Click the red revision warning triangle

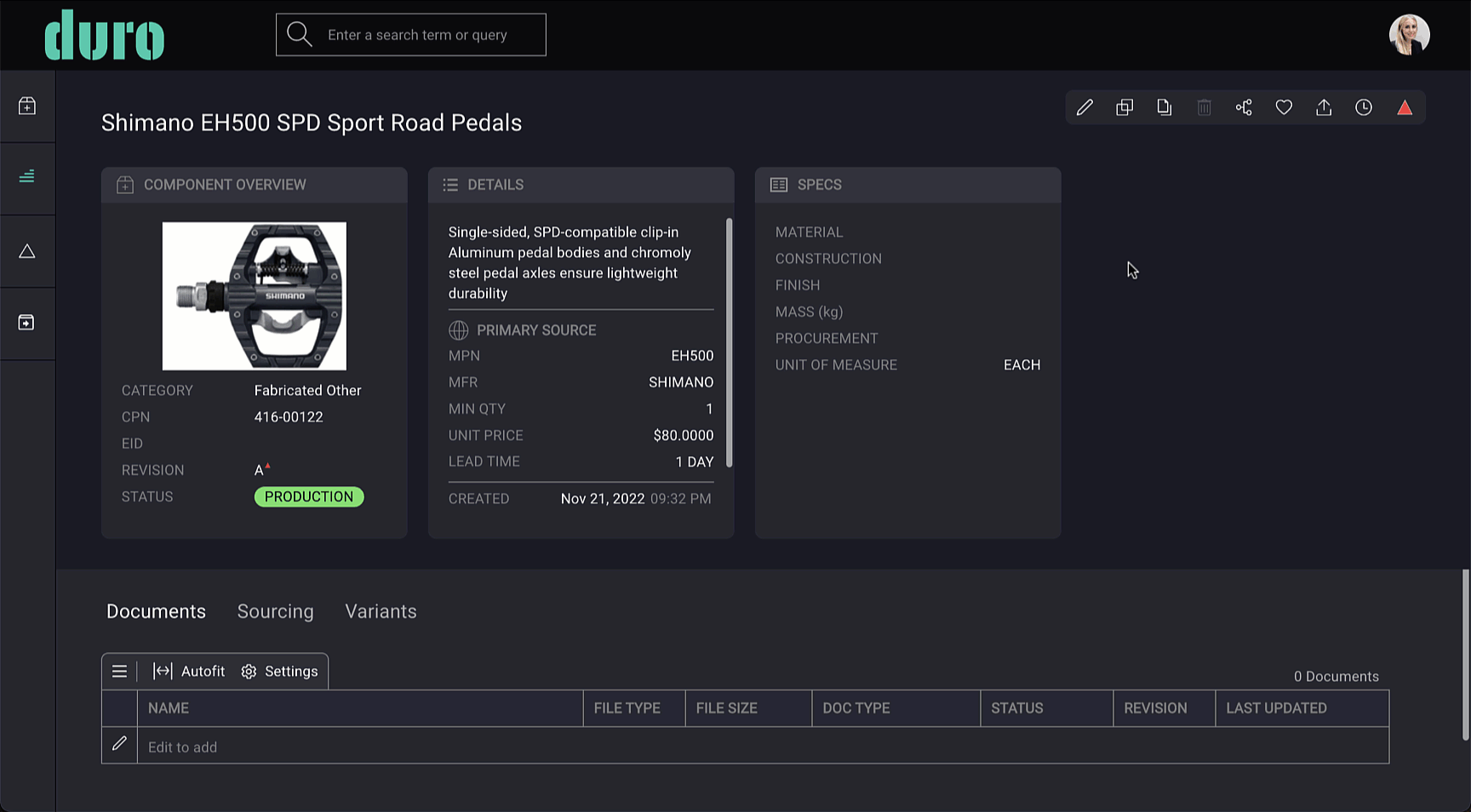pyautogui.click(x=1405, y=107)
